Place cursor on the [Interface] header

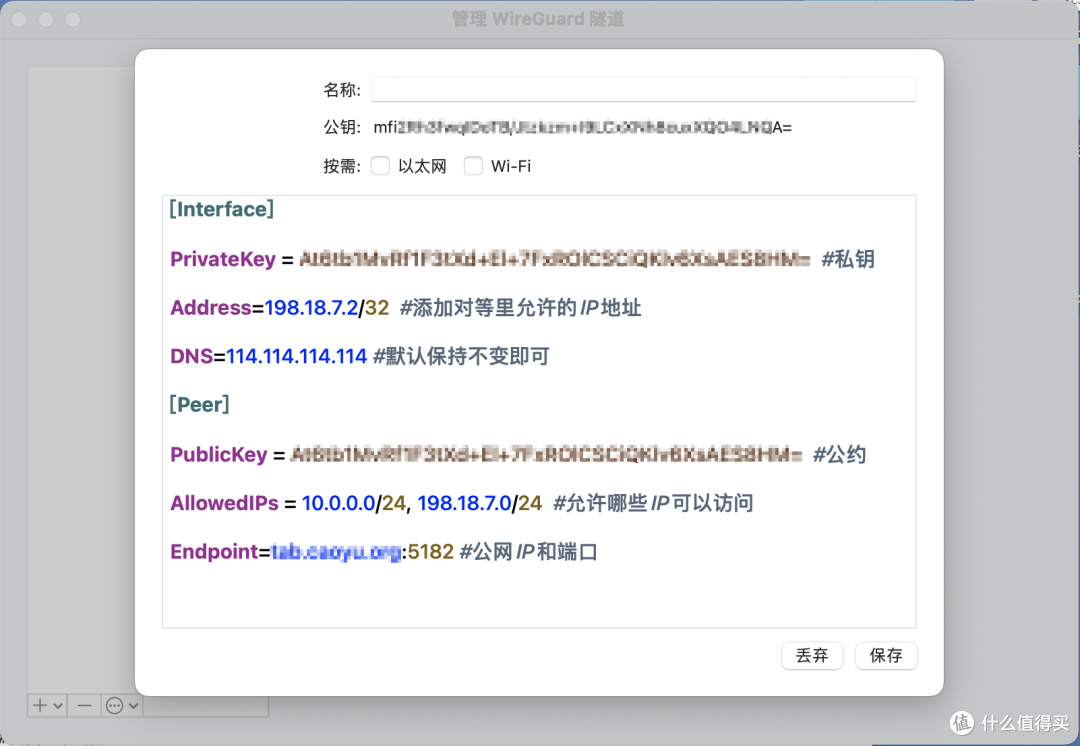click(x=221, y=209)
